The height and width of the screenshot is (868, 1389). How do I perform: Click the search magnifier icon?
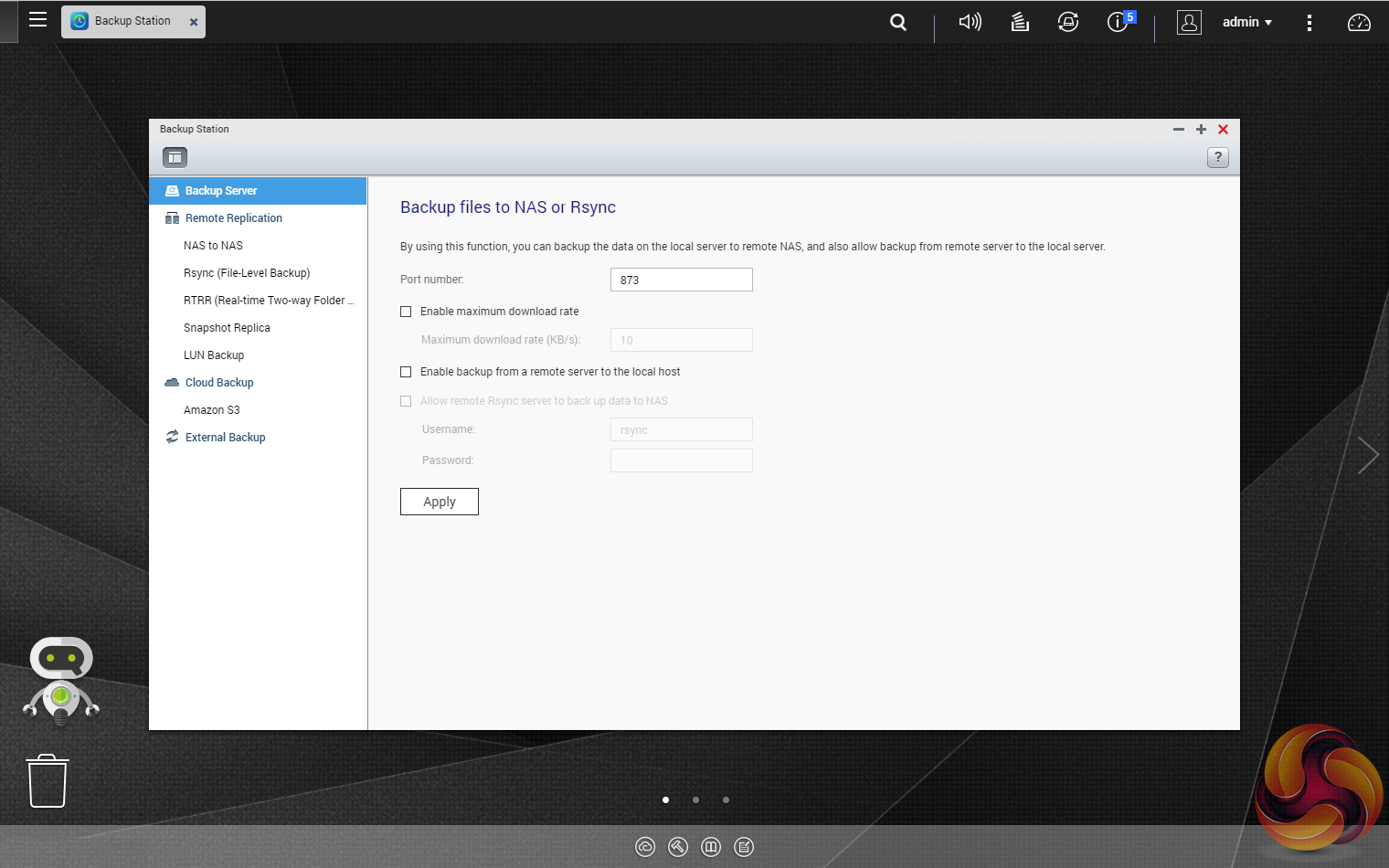tap(898, 22)
